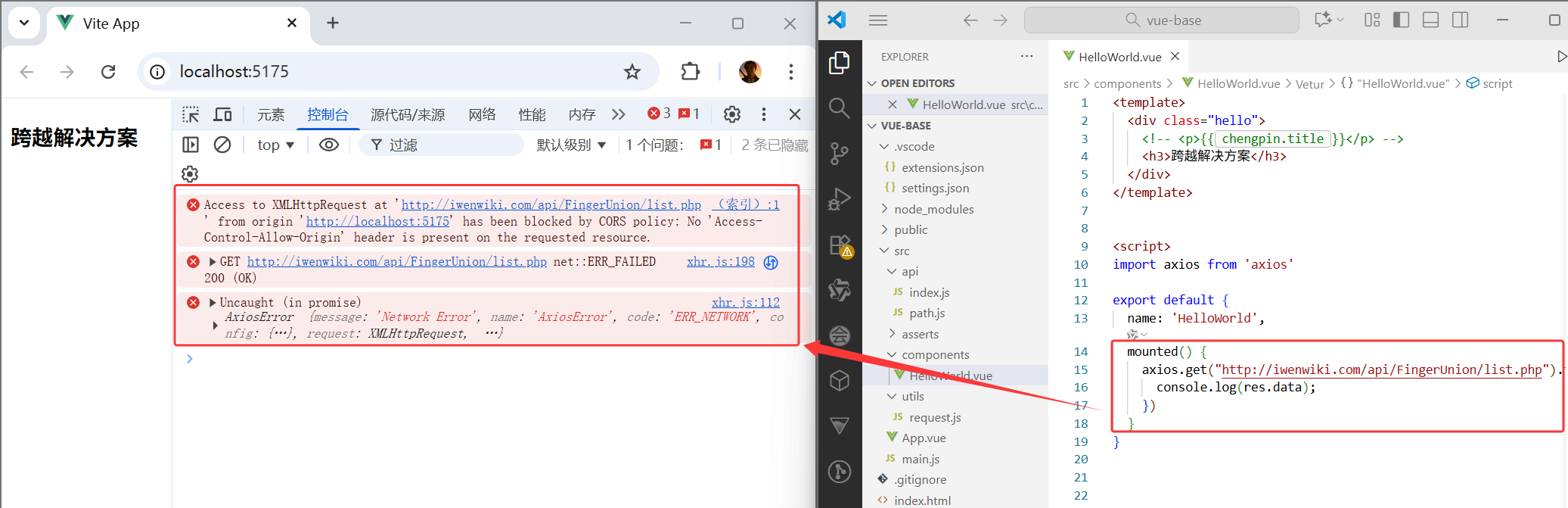The width and height of the screenshot is (1568, 508).
Task: Click http://localhost:5175 origin link
Action: [377, 222]
